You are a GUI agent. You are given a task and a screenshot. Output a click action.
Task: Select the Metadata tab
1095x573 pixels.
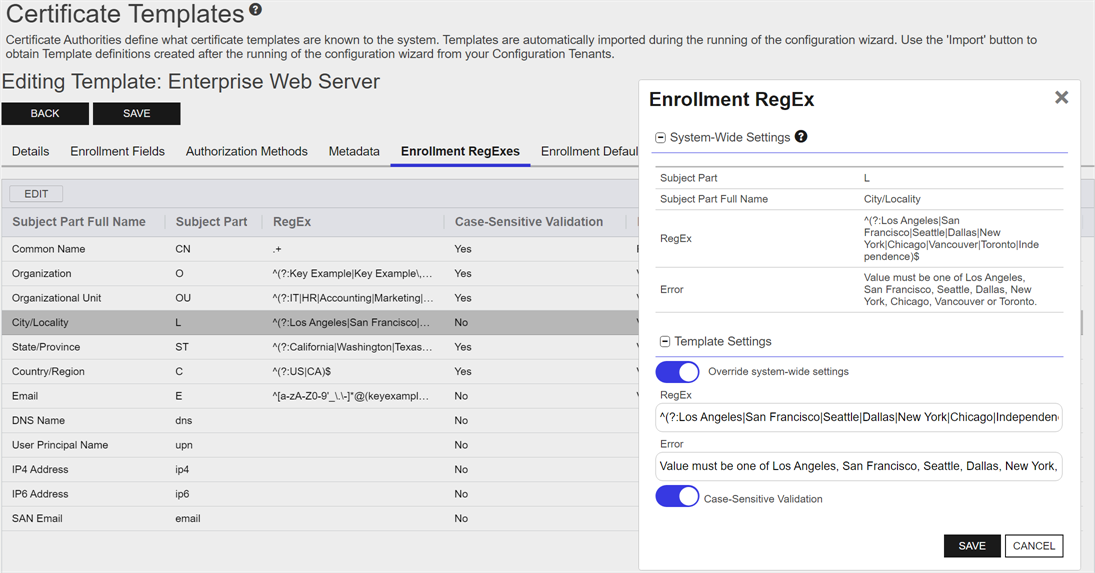click(x=354, y=152)
